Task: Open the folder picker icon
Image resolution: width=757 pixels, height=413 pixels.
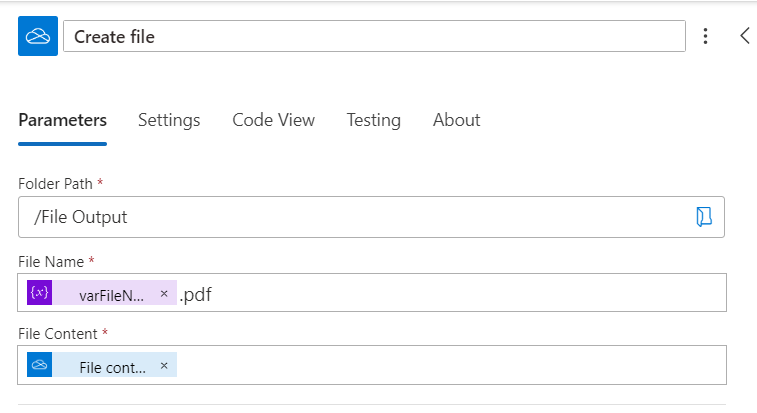Action: click(705, 217)
